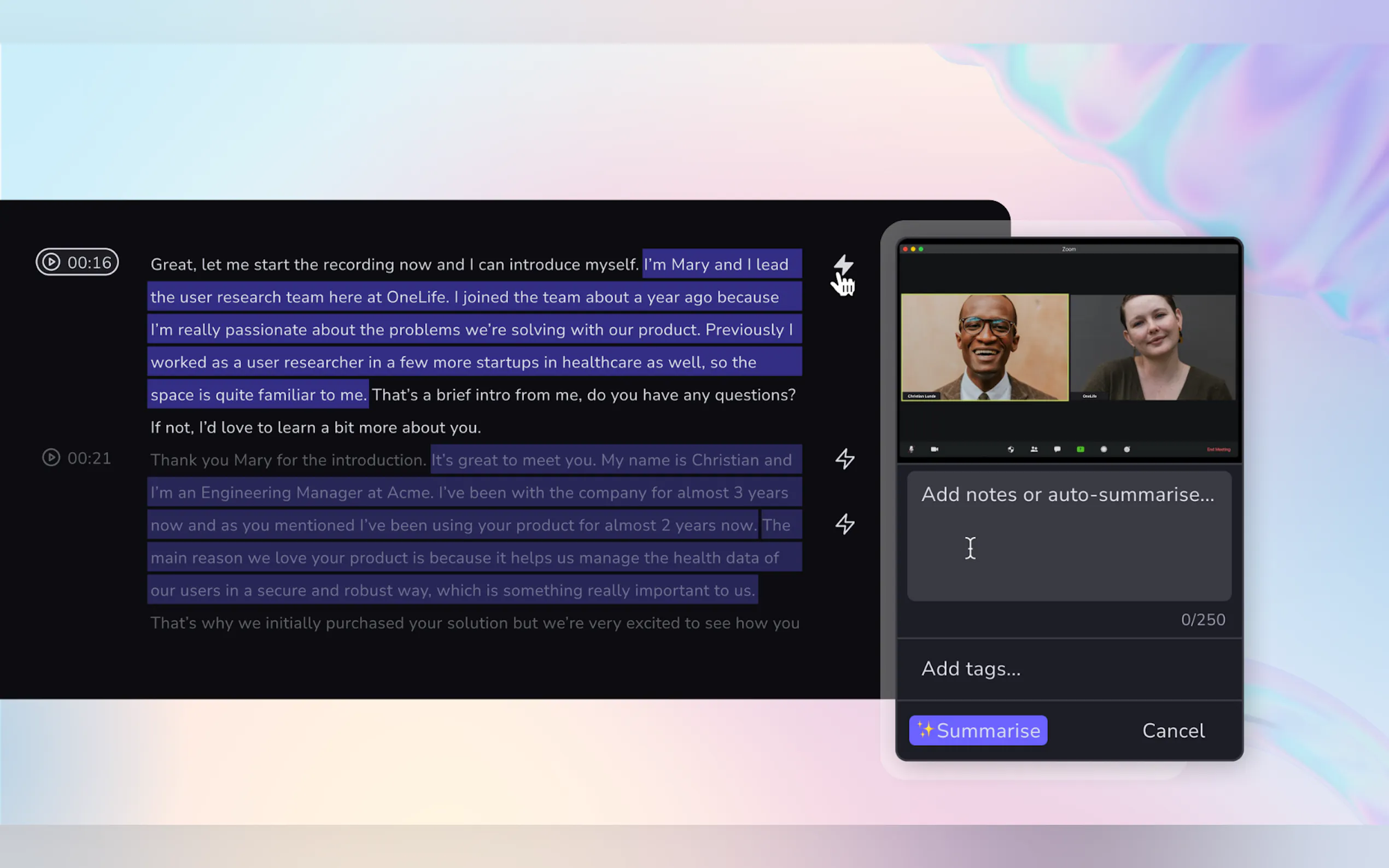The height and width of the screenshot is (868, 1389).
Task: Click the Cancel button
Action: (x=1173, y=730)
